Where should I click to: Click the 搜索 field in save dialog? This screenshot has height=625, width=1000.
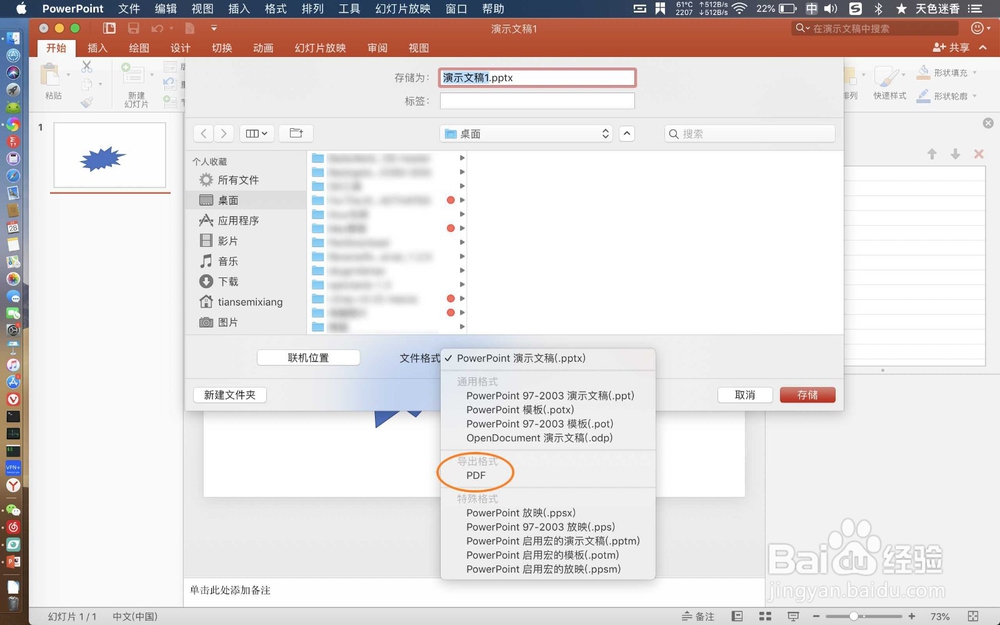(749, 134)
